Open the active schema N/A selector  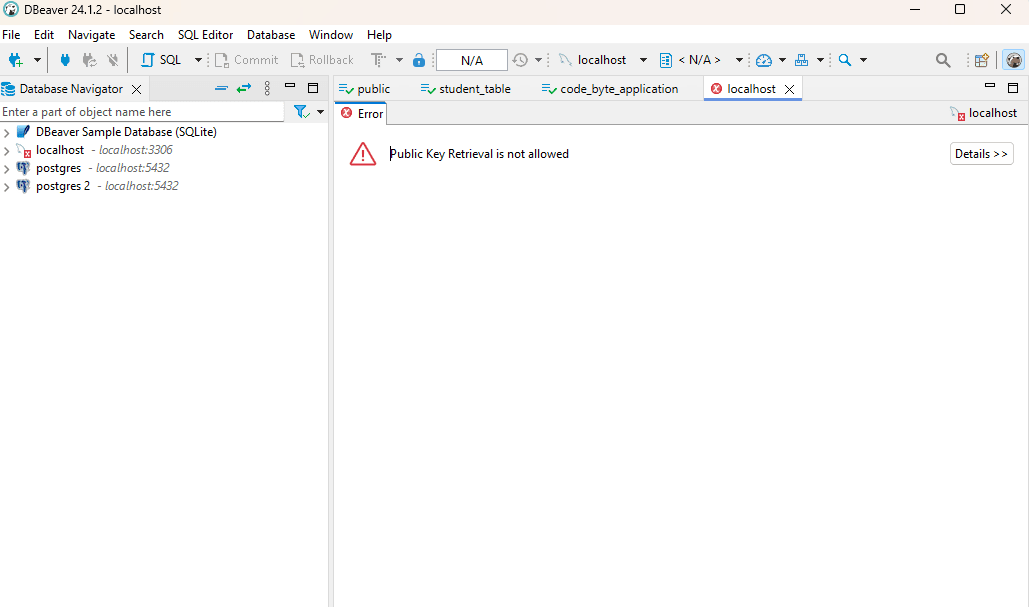pos(700,60)
